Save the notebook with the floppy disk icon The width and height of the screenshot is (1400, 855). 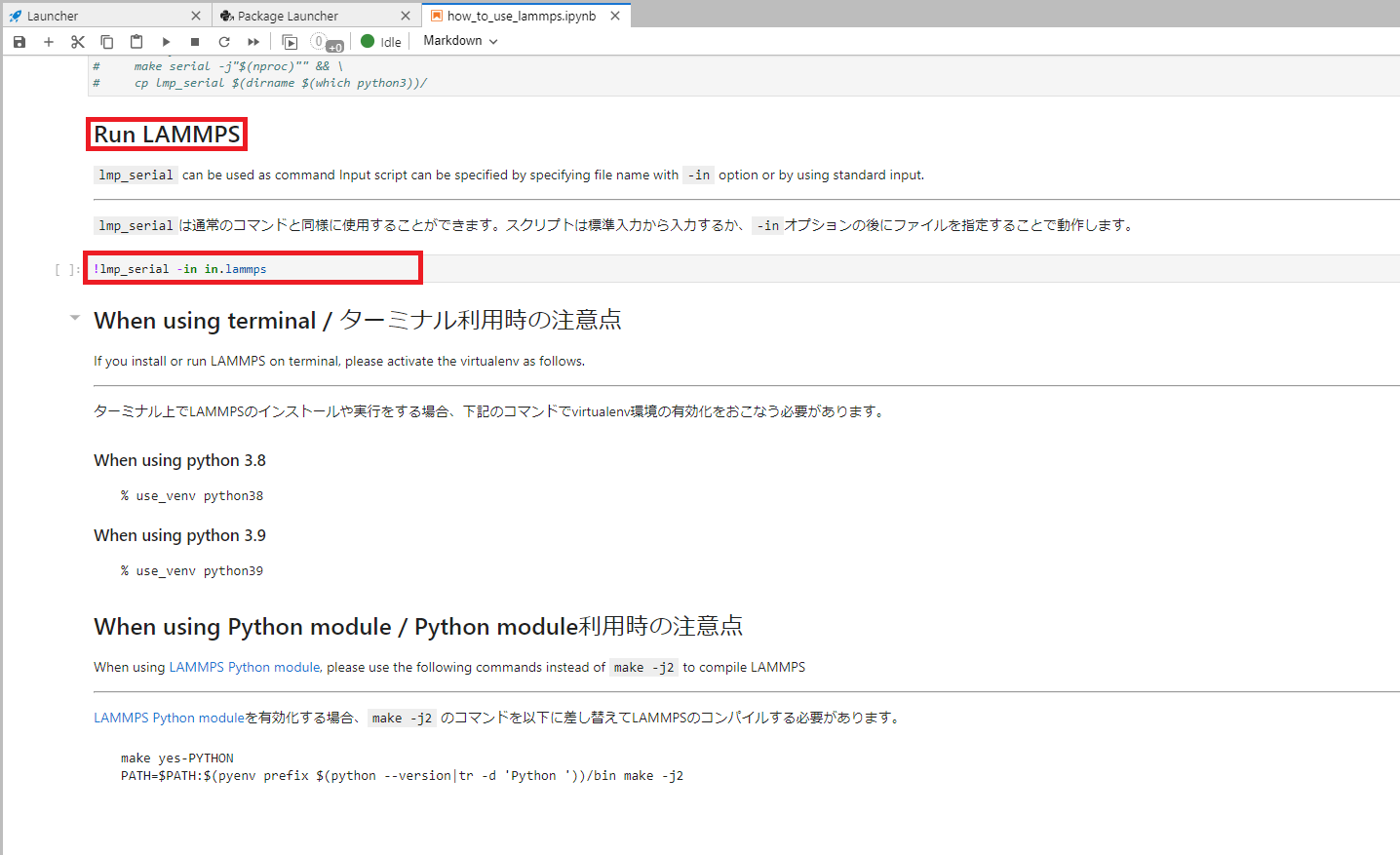click(19, 42)
